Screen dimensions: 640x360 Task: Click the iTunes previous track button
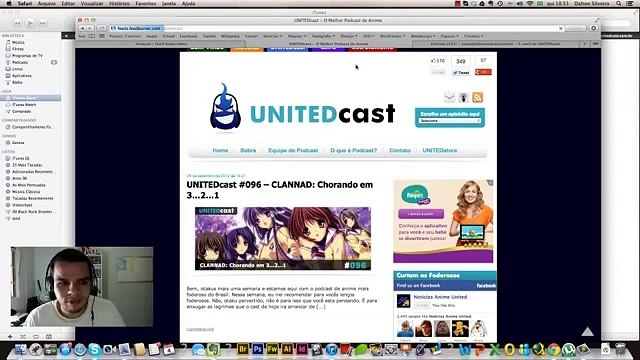tap(17, 23)
